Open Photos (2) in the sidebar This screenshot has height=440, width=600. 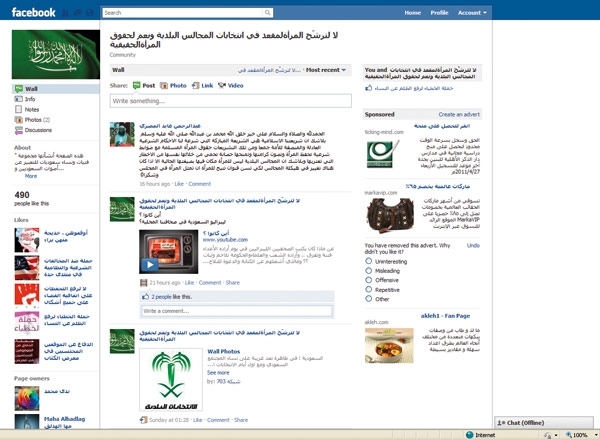[36, 120]
